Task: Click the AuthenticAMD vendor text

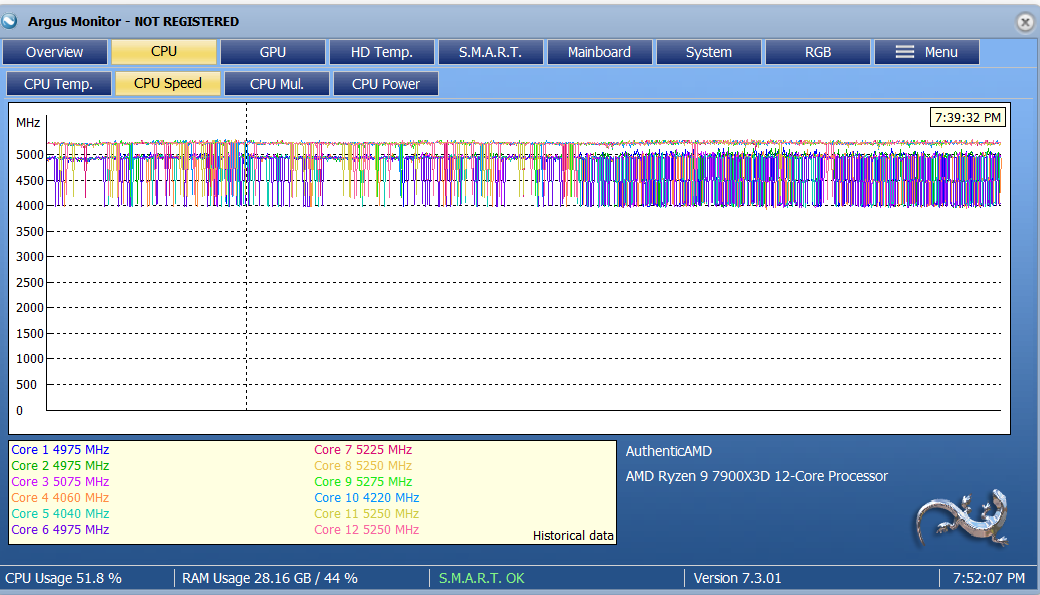Action: coord(669,451)
